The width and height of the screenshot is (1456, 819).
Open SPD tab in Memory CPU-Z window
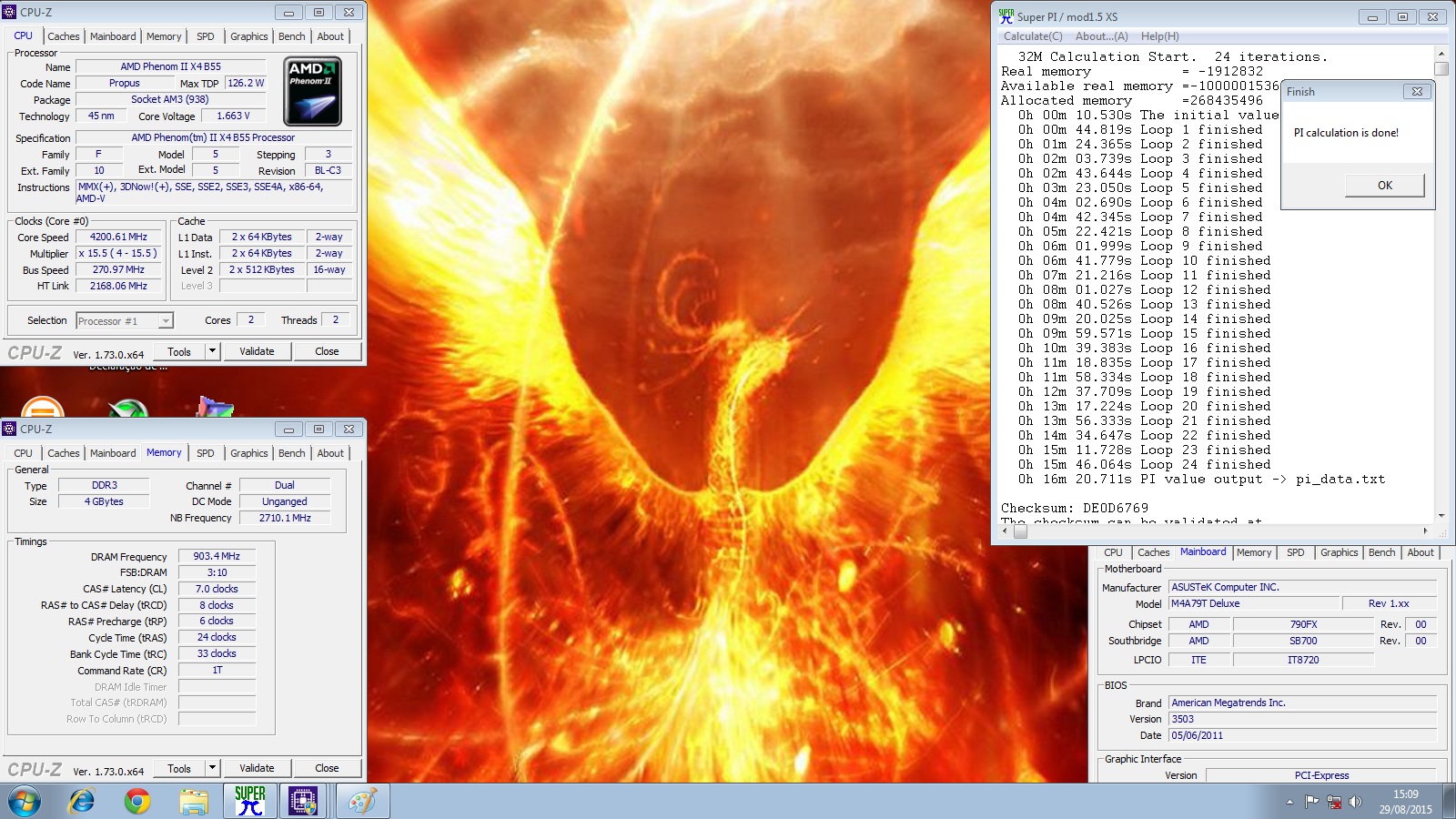[x=206, y=453]
